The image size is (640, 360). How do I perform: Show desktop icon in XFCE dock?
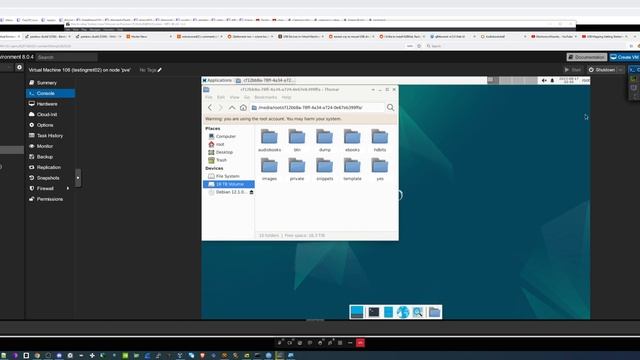(357, 312)
